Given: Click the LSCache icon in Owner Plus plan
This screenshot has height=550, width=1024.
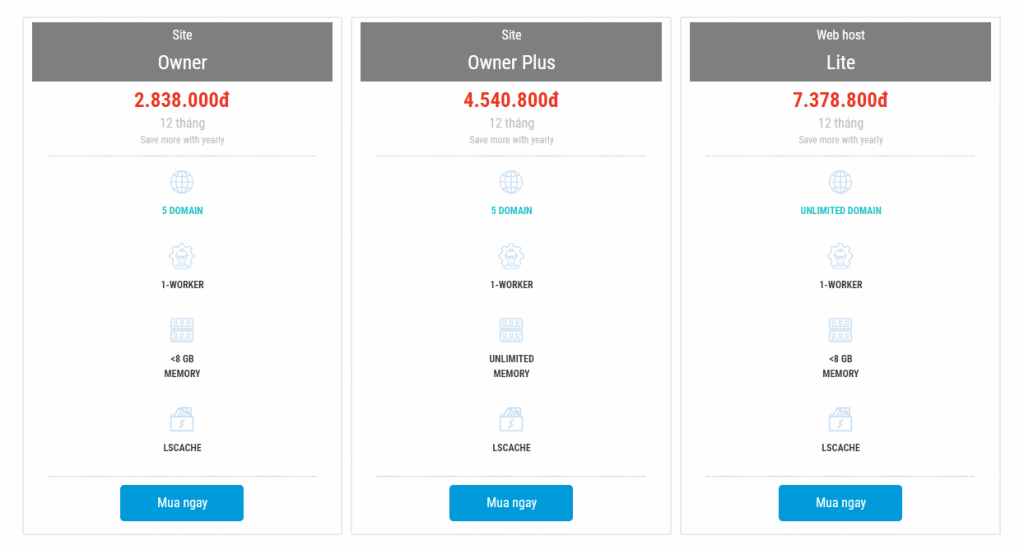Looking at the screenshot, I should pyautogui.click(x=511, y=419).
